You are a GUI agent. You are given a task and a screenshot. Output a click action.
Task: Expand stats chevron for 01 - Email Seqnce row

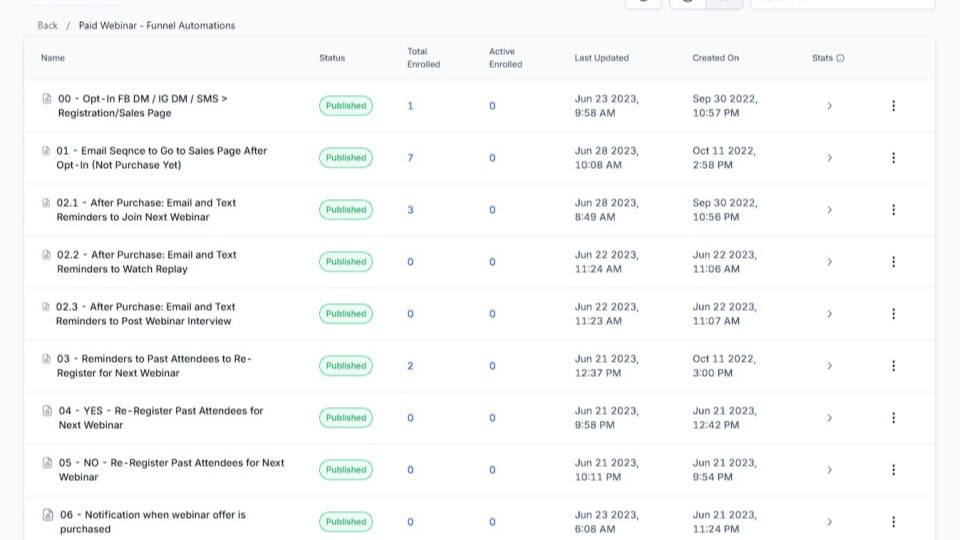click(x=830, y=158)
